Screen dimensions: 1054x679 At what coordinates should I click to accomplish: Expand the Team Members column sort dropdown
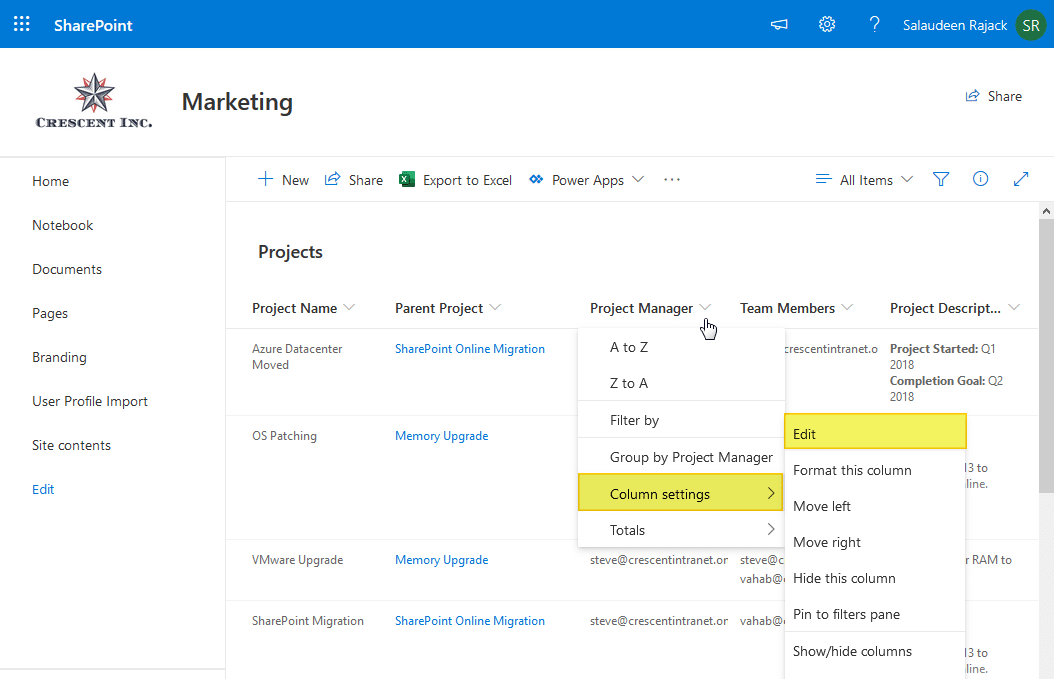coord(847,308)
